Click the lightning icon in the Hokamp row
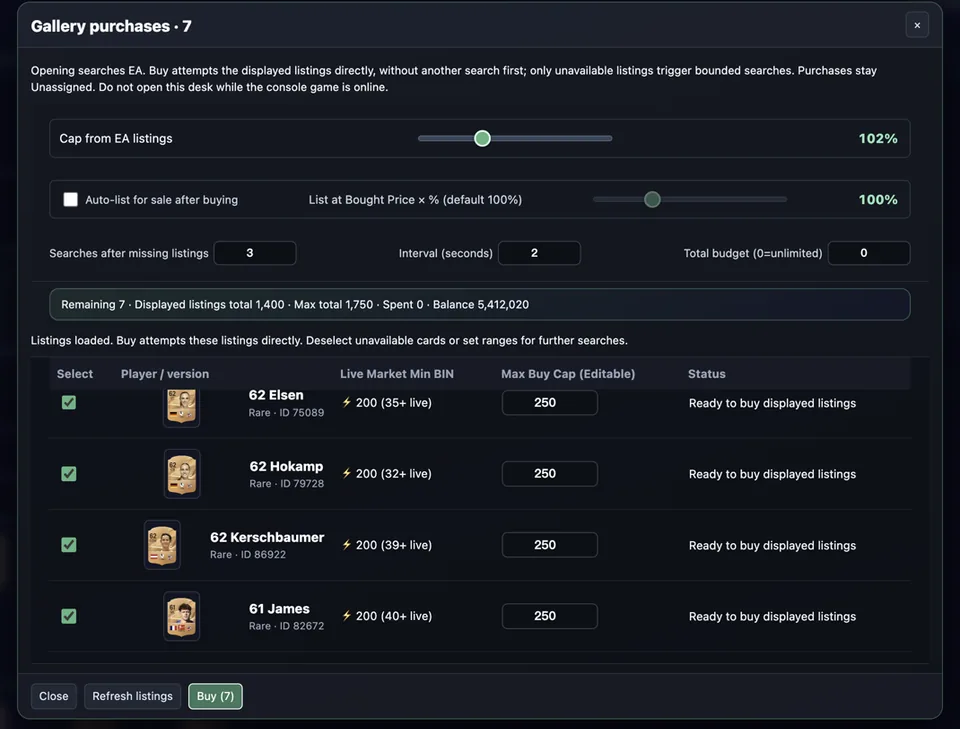The image size is (960, 729). click(347, 473)
